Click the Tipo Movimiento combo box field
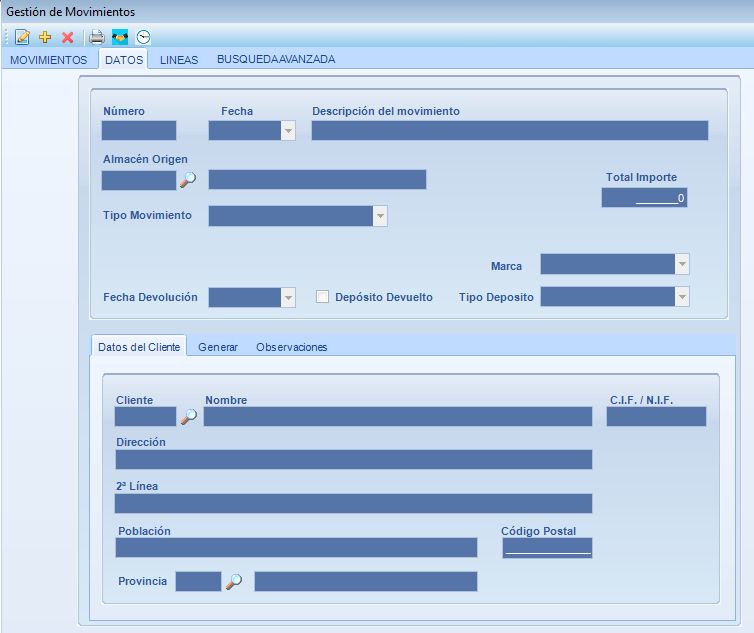 click(291, 216)
